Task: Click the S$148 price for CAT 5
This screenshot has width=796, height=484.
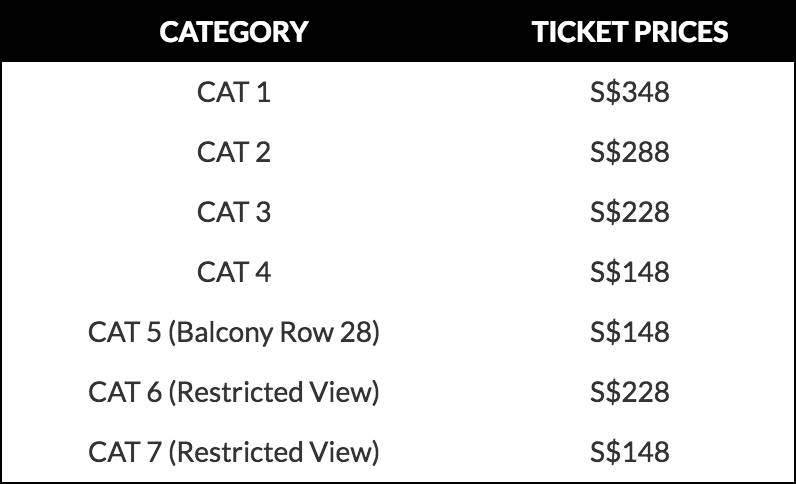Action: 629,332
